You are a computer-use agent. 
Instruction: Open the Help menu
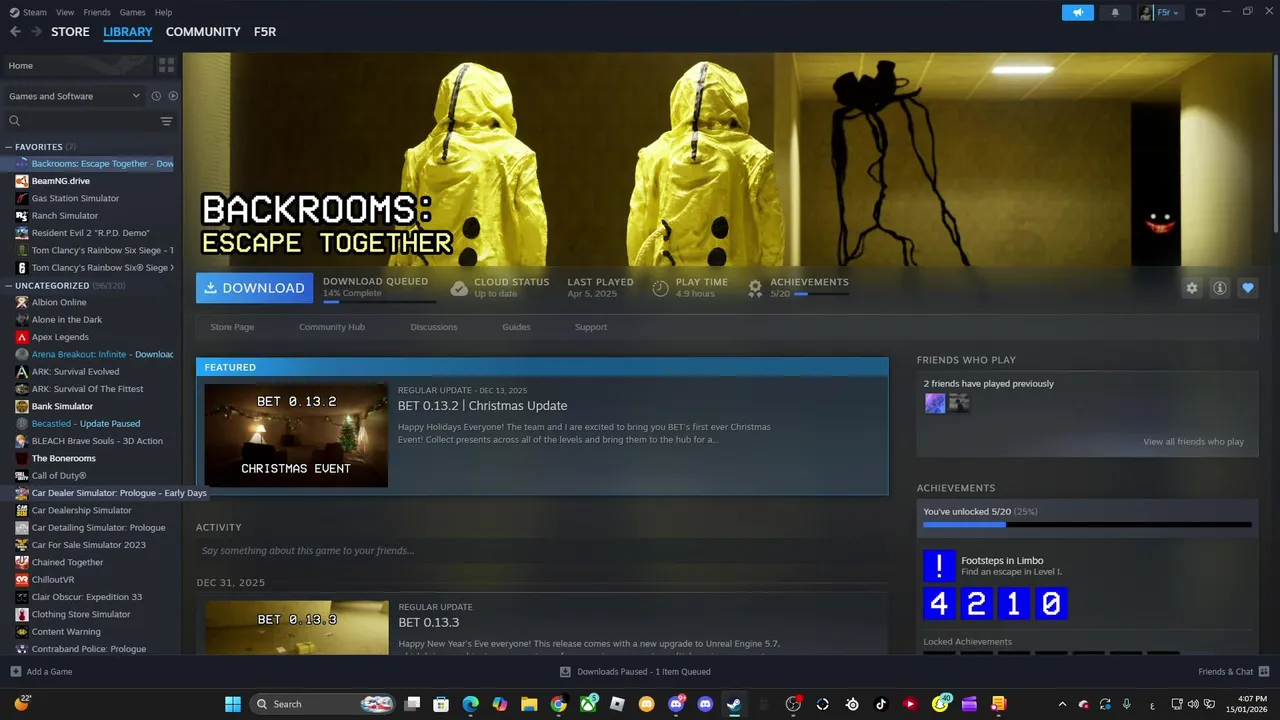[163, 12]
